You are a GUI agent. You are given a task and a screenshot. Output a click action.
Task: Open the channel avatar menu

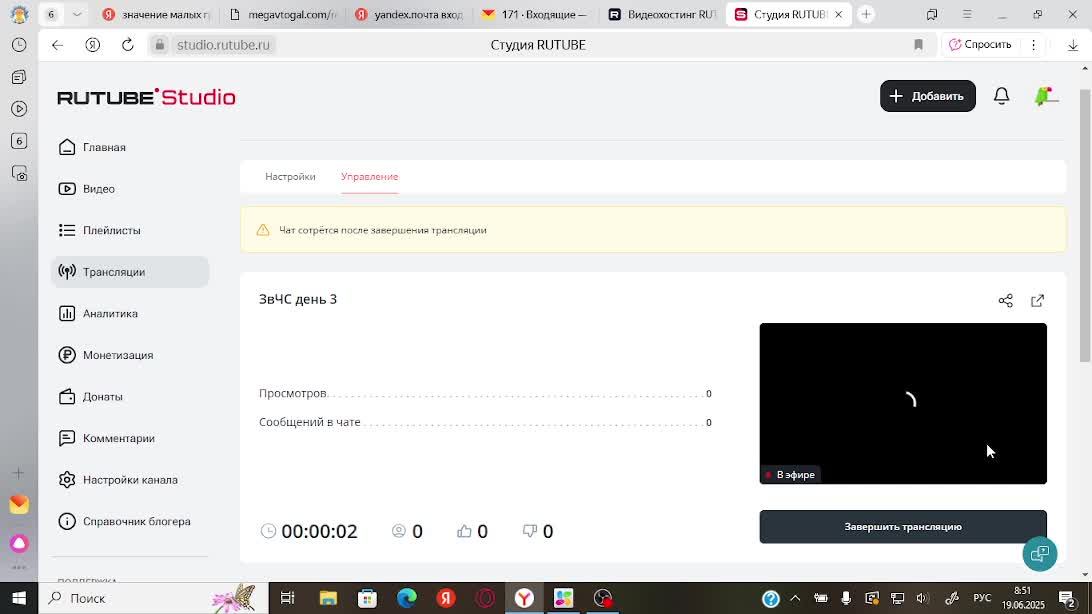pos(1046,96)
